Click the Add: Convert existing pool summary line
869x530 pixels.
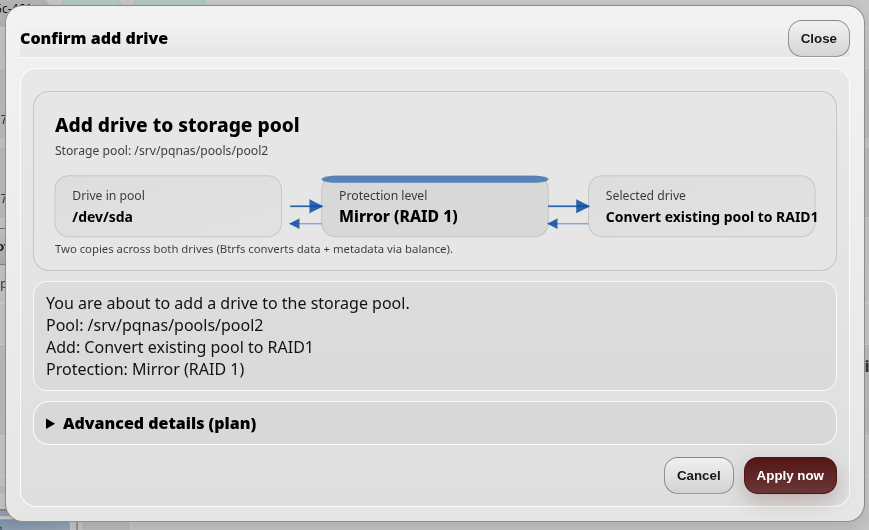click(180, 348)
